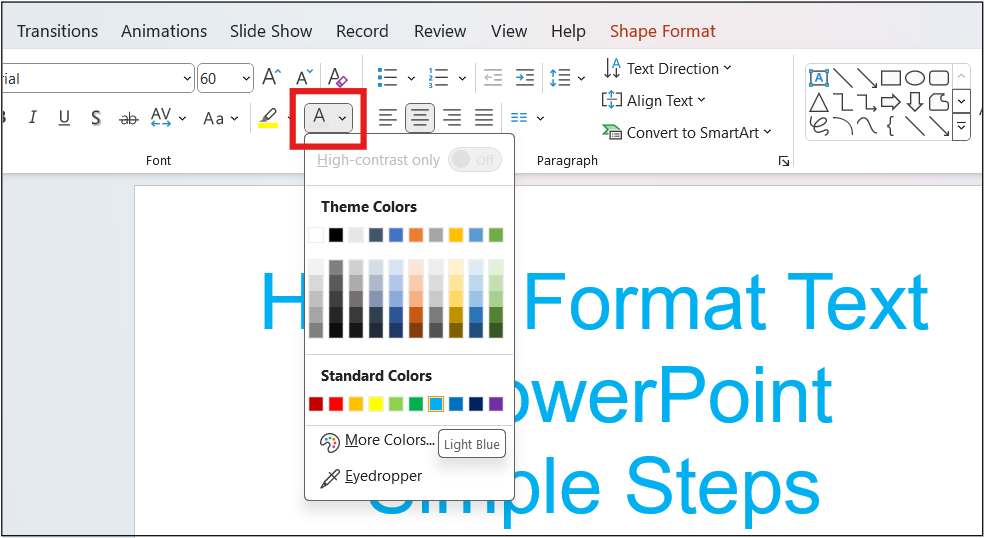Toggle text shadow S button
This screenshot has height=538, width=984.
(x=95, y=117)
